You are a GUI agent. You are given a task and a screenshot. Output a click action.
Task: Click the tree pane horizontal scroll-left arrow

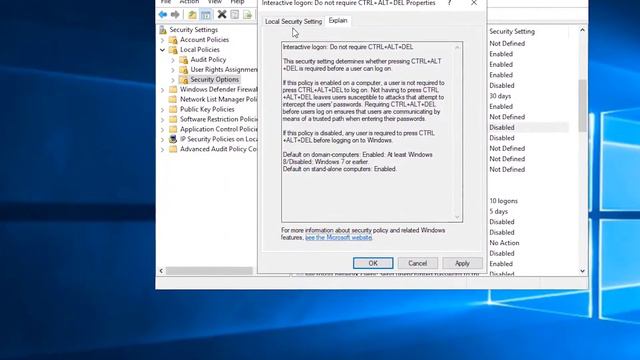161,271
